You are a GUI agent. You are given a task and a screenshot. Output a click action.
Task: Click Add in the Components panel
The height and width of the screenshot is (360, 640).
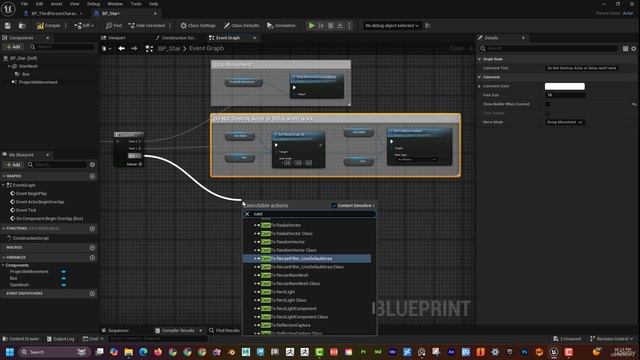(x=13, y=47)
